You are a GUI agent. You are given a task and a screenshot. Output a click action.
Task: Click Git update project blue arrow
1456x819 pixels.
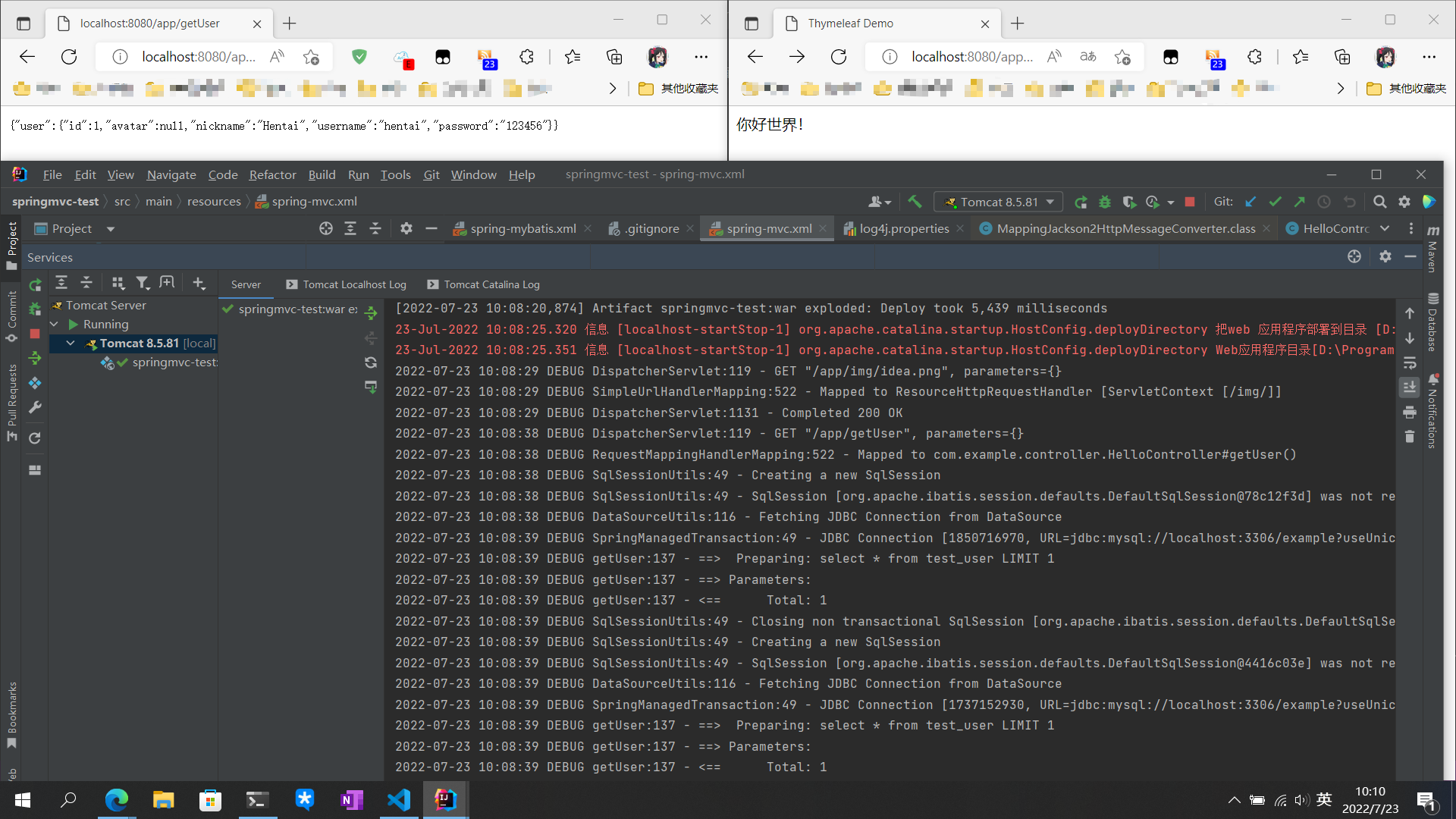click(1250, 202)
